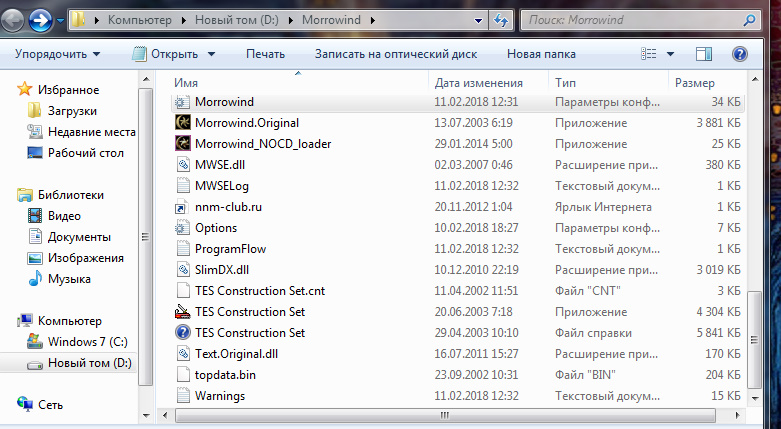Select the Text.Original.dll file icon
The width and height of the screenshot is (781, 429).
[x=183, y=353]
